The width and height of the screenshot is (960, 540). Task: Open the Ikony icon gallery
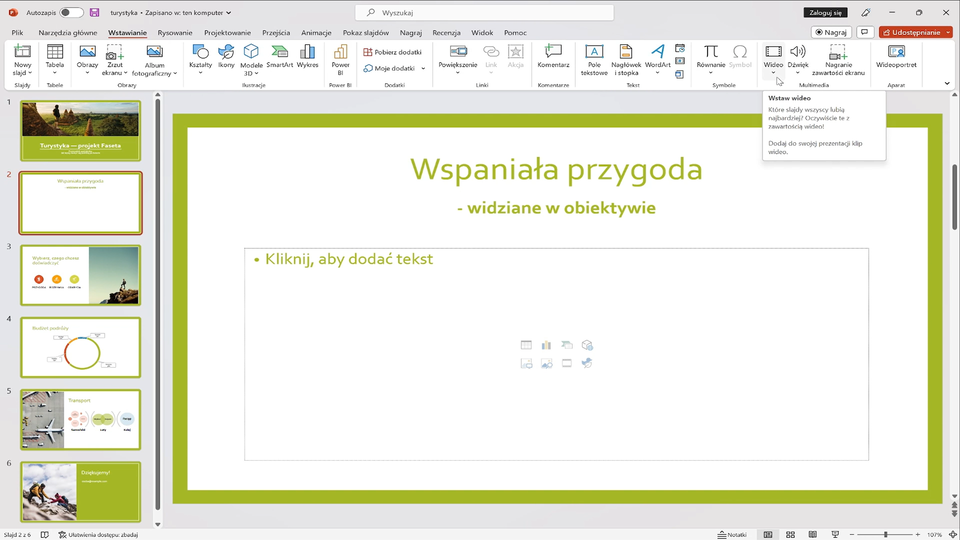pyautogui.click(x=226, y=56)
